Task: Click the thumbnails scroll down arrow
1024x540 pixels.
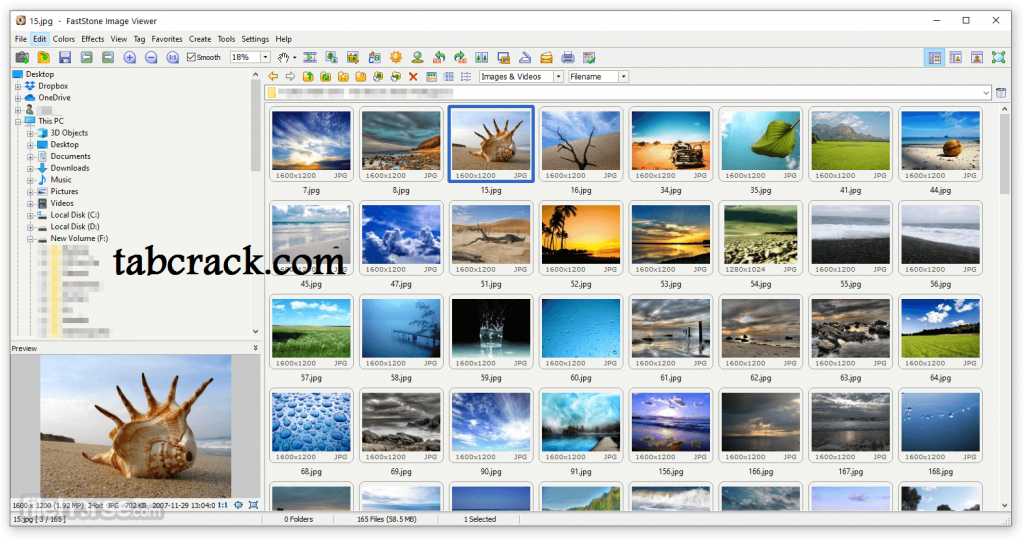Action: pos(1004,506)
